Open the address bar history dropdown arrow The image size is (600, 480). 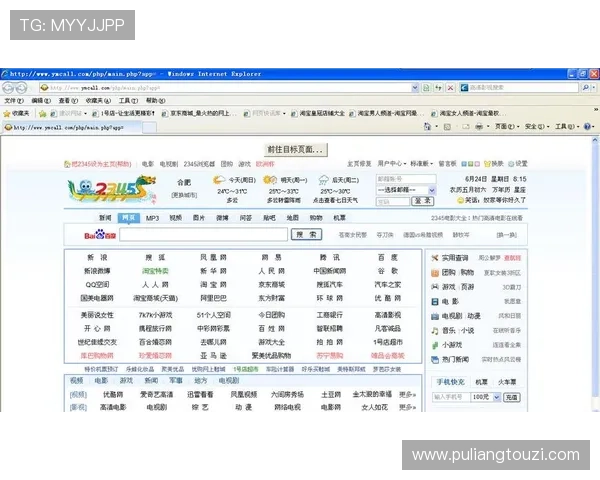click(x=415, y=88)
